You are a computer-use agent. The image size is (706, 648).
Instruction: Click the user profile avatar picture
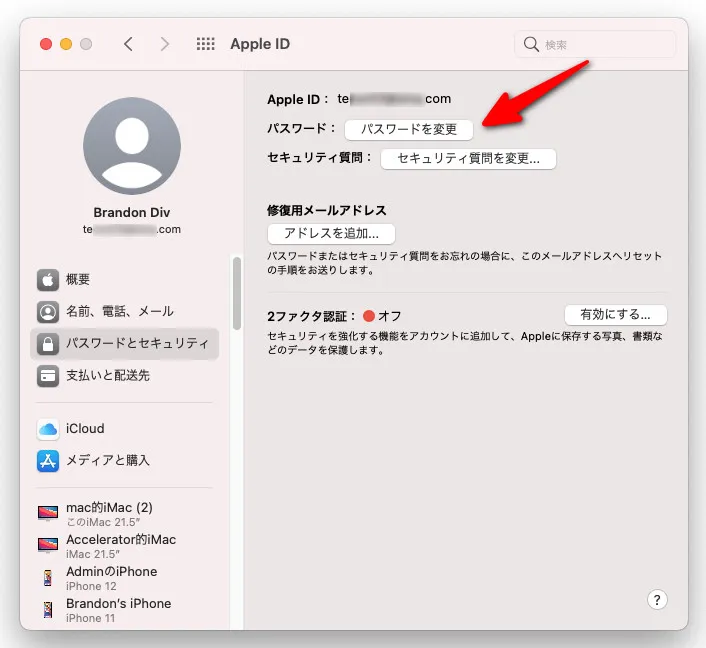[x=132, y=146]
